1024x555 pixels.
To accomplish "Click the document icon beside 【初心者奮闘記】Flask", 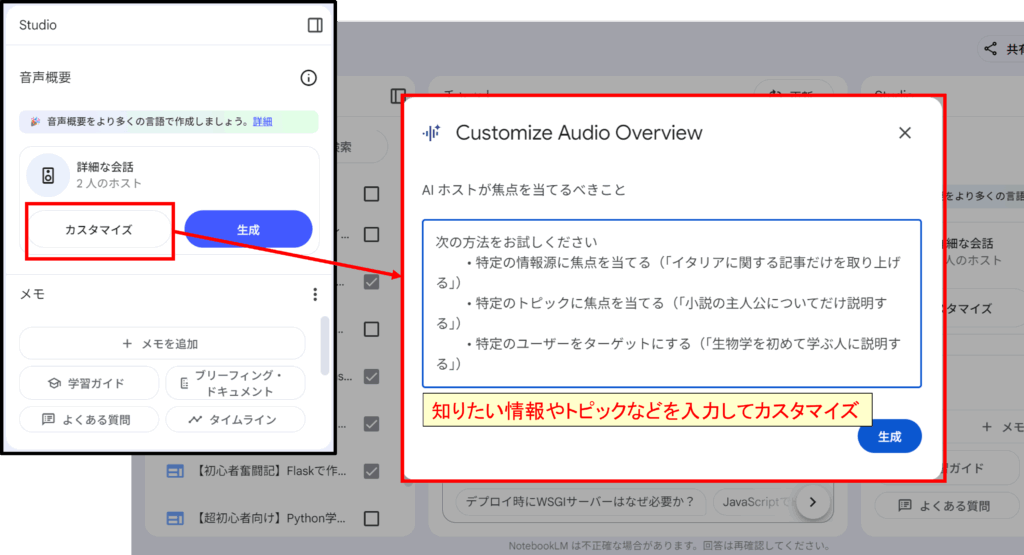I will click(x=175, y=471).
